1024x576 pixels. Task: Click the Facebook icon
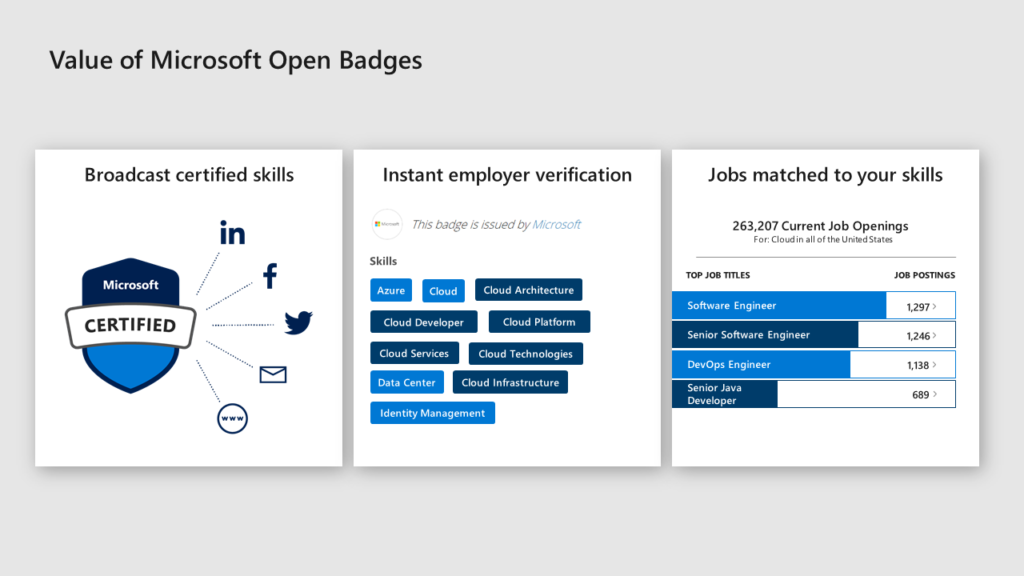pyautogui.click(x=269, y=275)
